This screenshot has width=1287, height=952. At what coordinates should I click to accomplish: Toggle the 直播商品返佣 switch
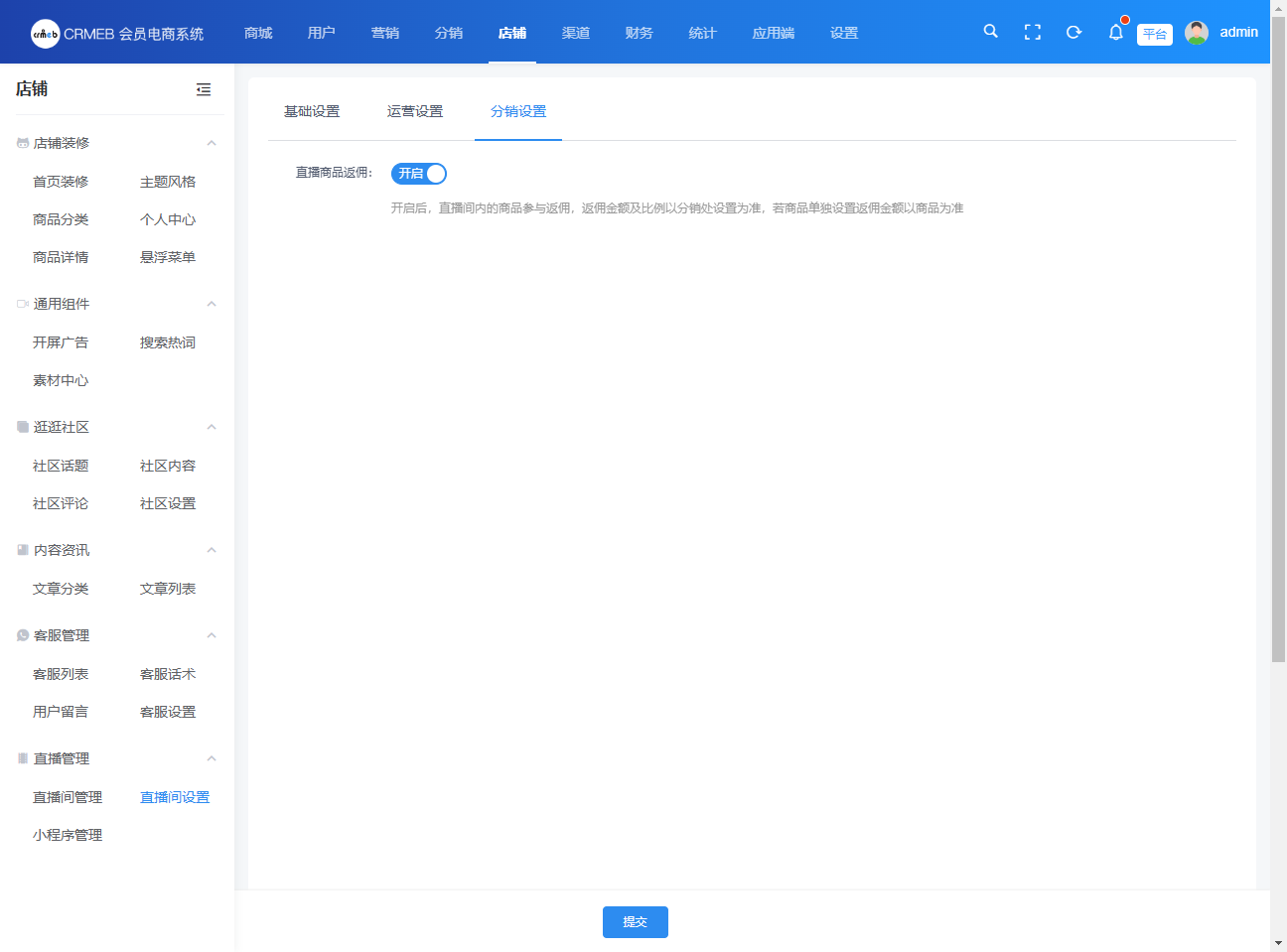(x=419, y=174)
